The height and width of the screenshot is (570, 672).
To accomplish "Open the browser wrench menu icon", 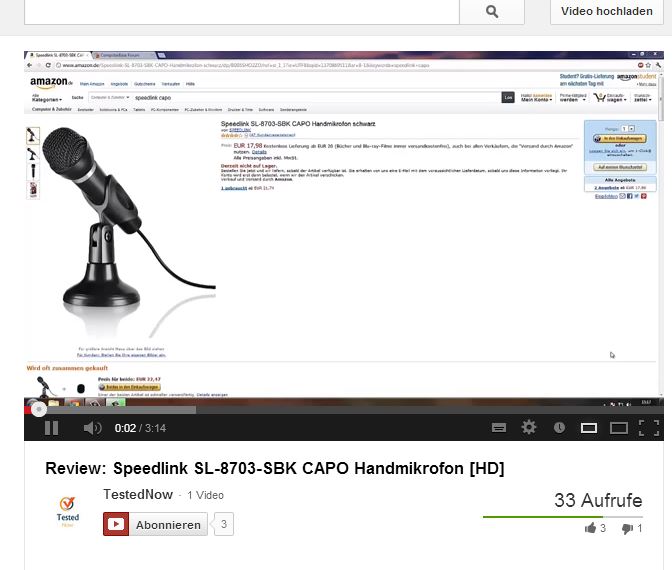I will click(x=658, y=65).
